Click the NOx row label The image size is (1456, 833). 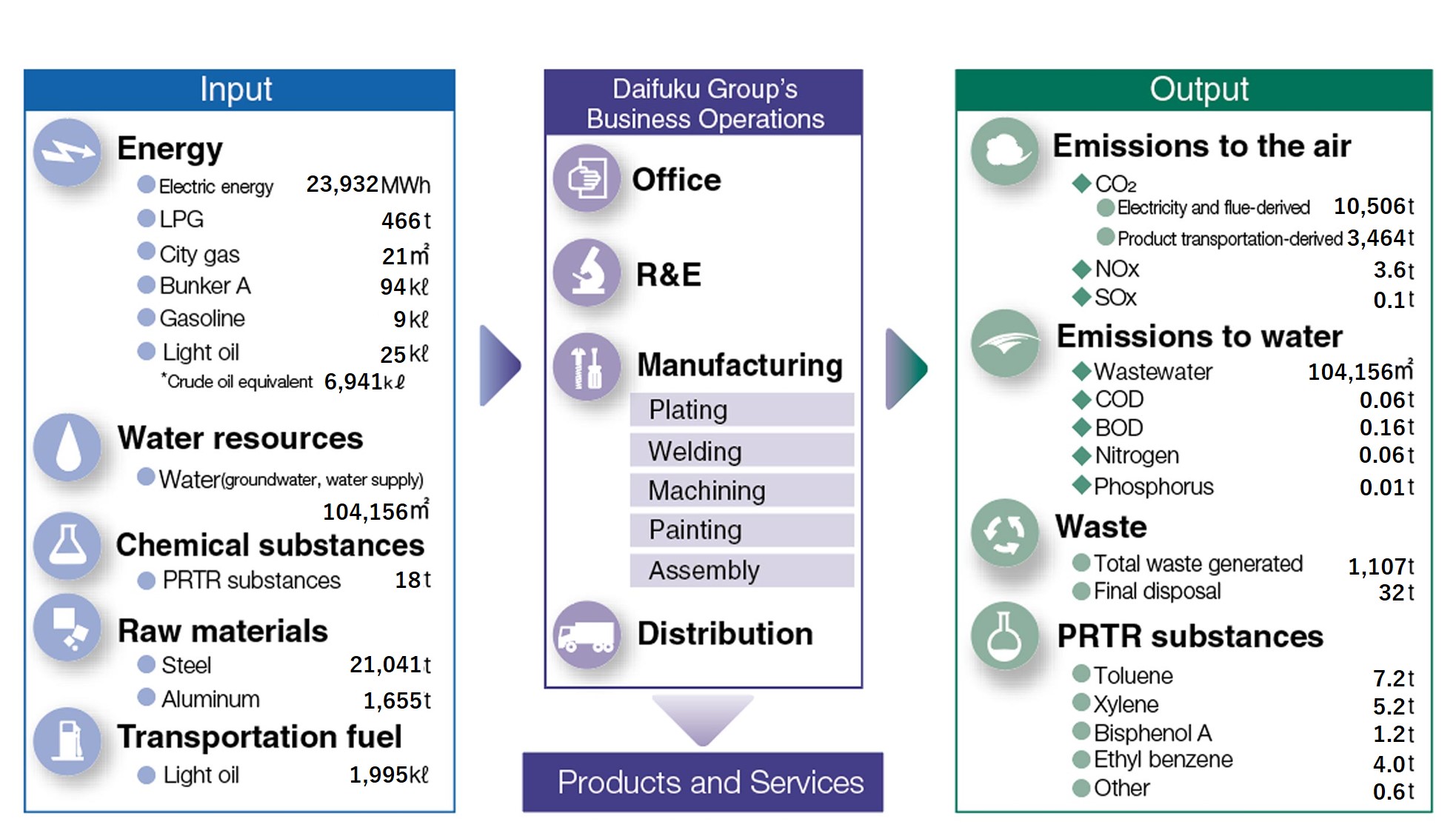coord(1117,269)
